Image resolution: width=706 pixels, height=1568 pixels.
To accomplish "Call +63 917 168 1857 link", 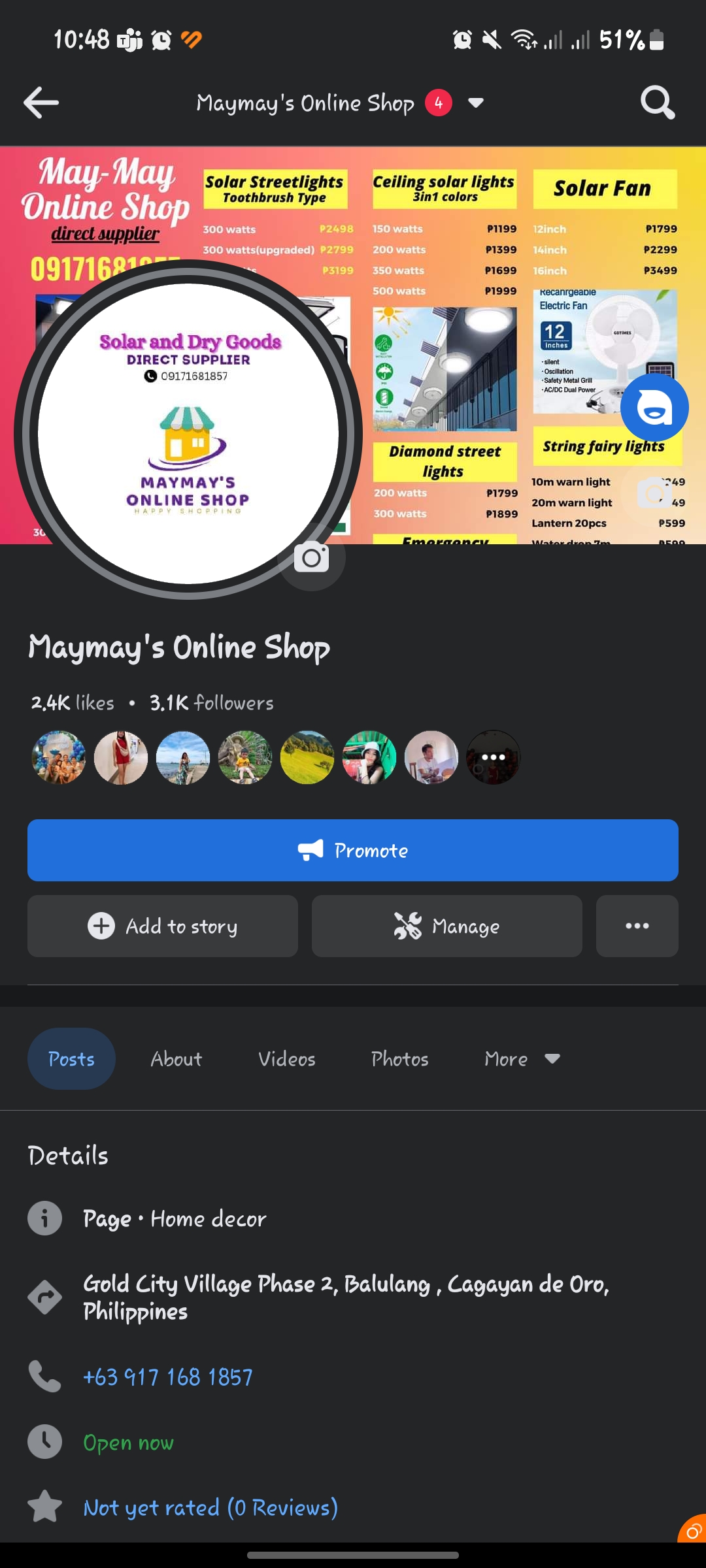I will pos(168,1377).
